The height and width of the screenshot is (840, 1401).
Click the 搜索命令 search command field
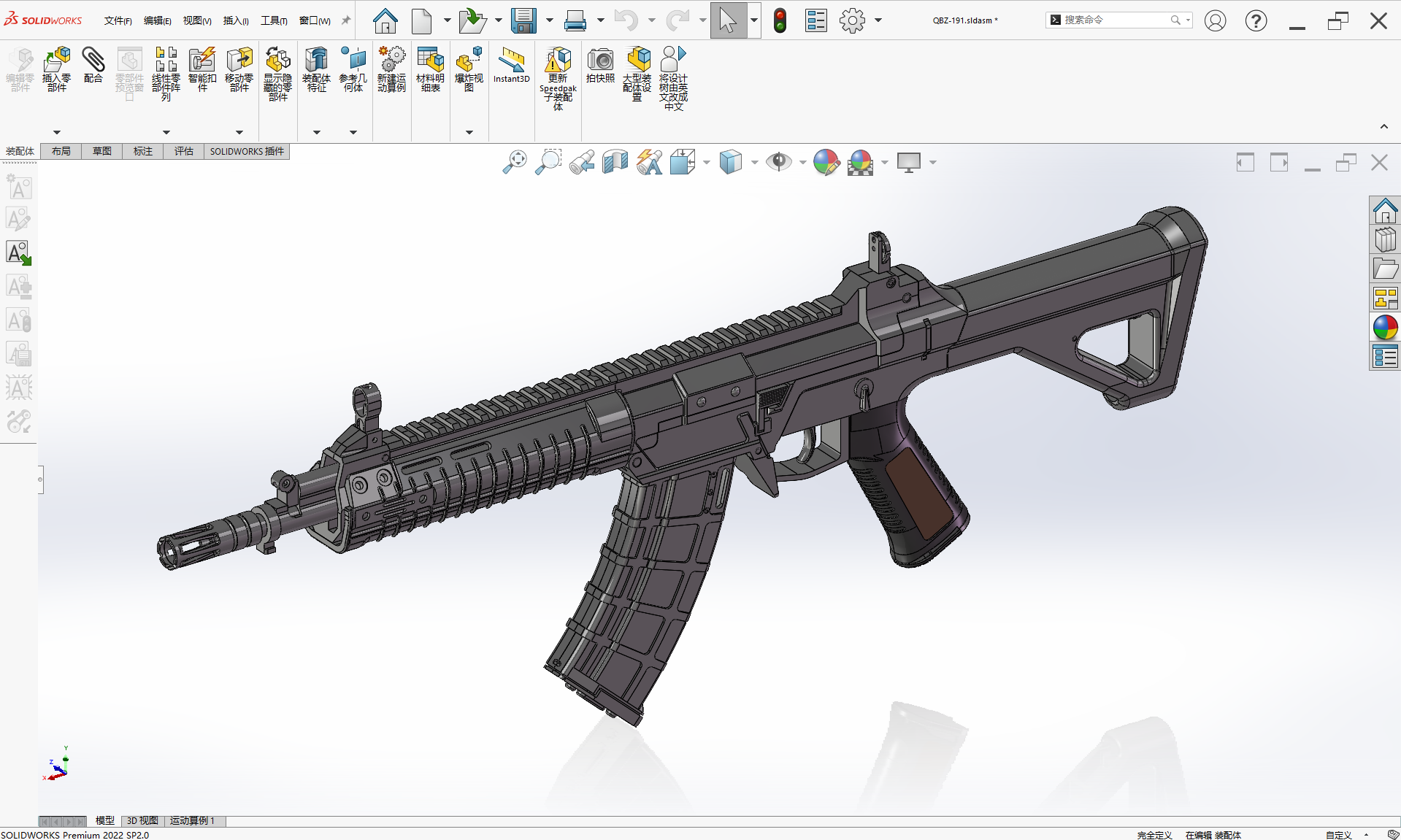click(1118, 20)
